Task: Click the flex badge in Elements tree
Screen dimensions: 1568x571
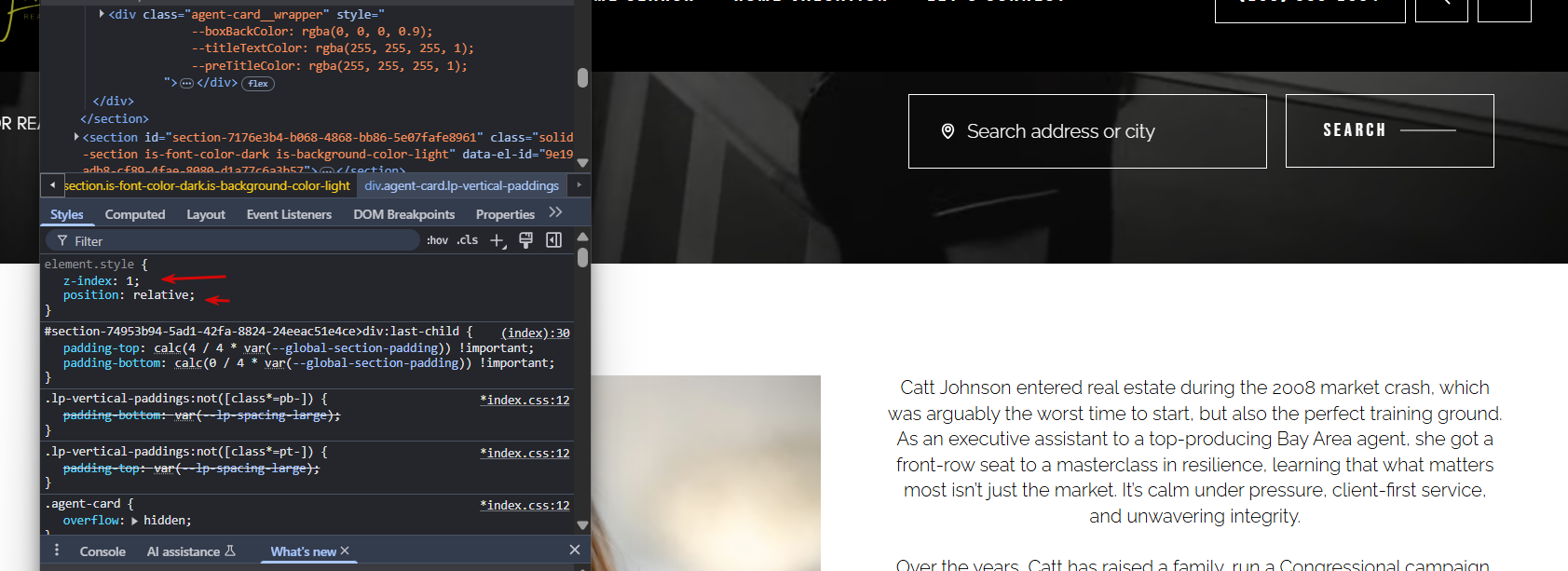Action: point(258,84)
